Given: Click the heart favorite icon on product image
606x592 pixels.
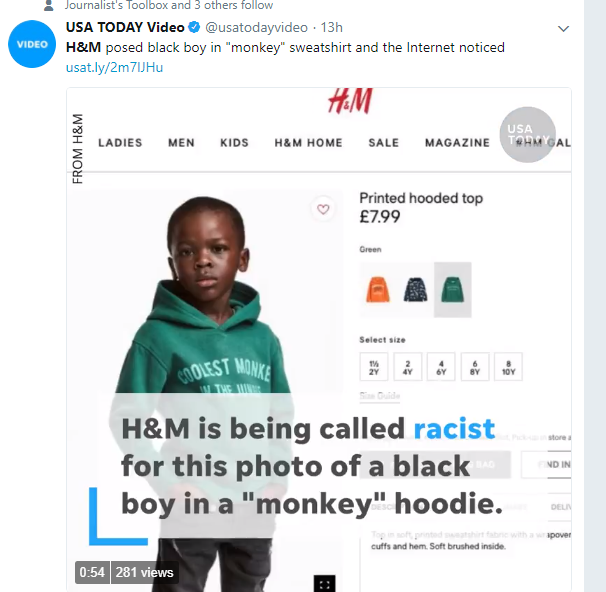Looking at the screenshot, I should tap(322, 209).
